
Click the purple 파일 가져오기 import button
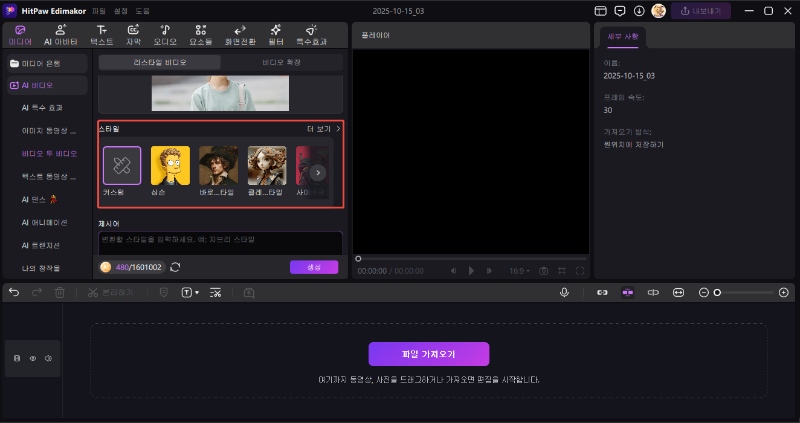pos(428,354)
